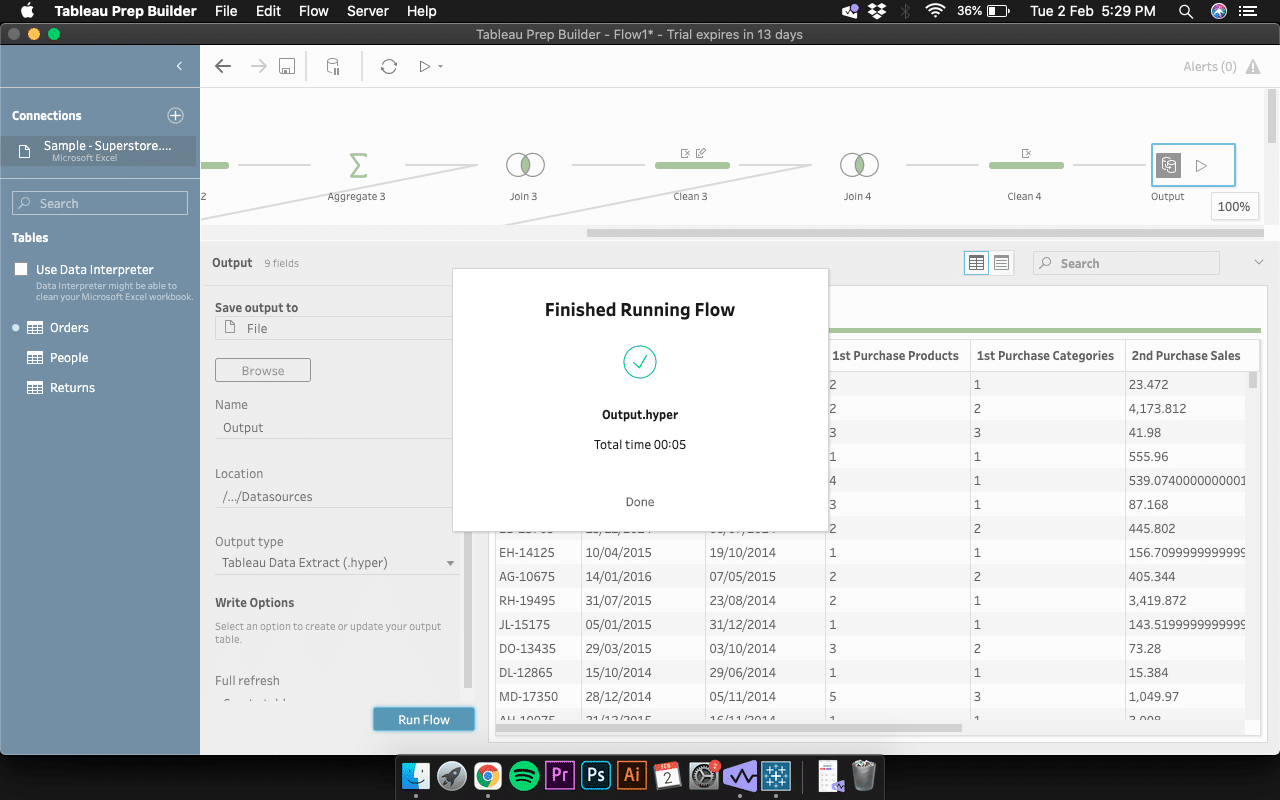
Task: Open Spotlight search in menu bar
Action: click(1186, 11)
